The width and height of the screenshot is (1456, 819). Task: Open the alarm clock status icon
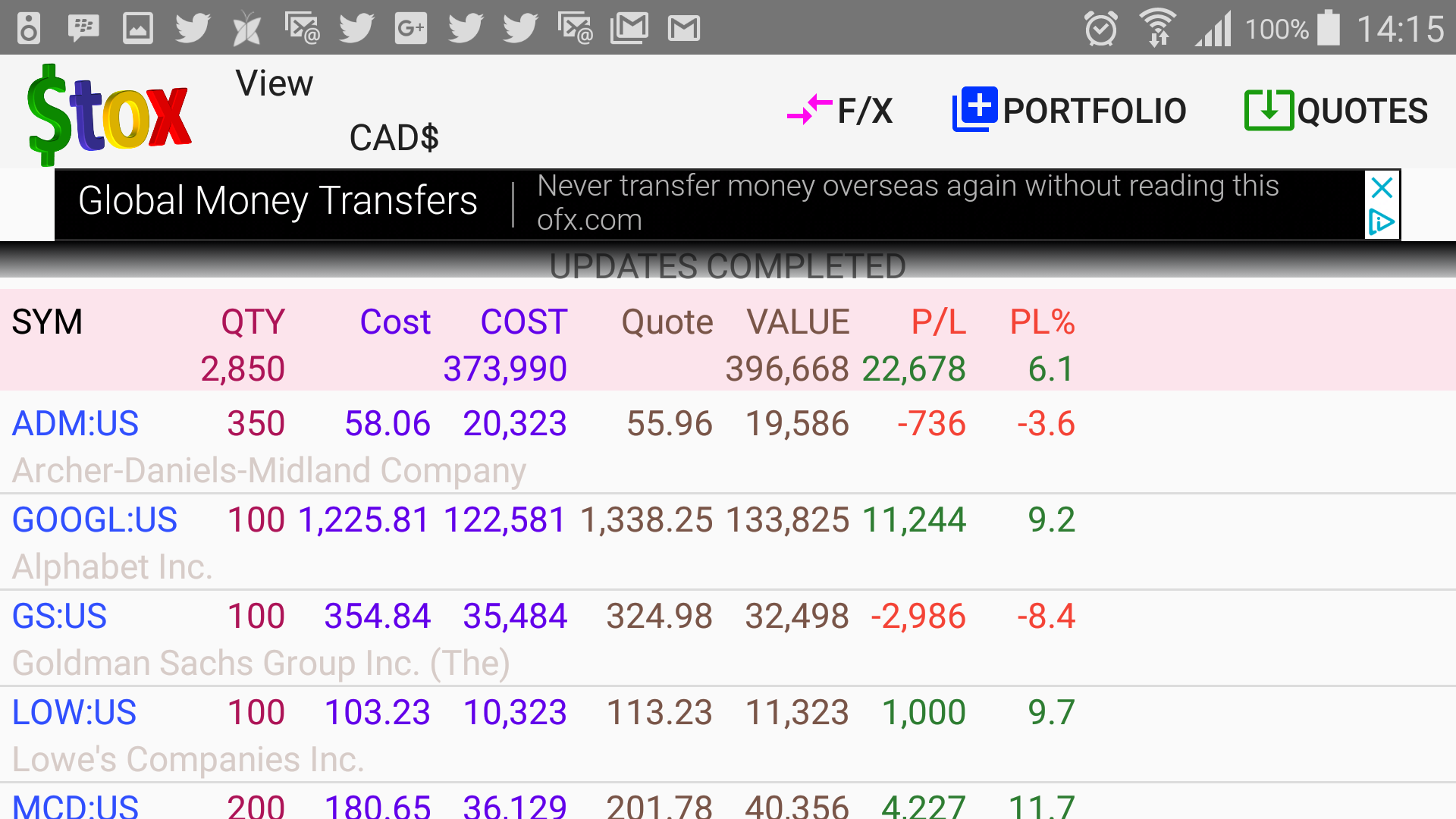pyautogui.click(x=1100, y=29)
